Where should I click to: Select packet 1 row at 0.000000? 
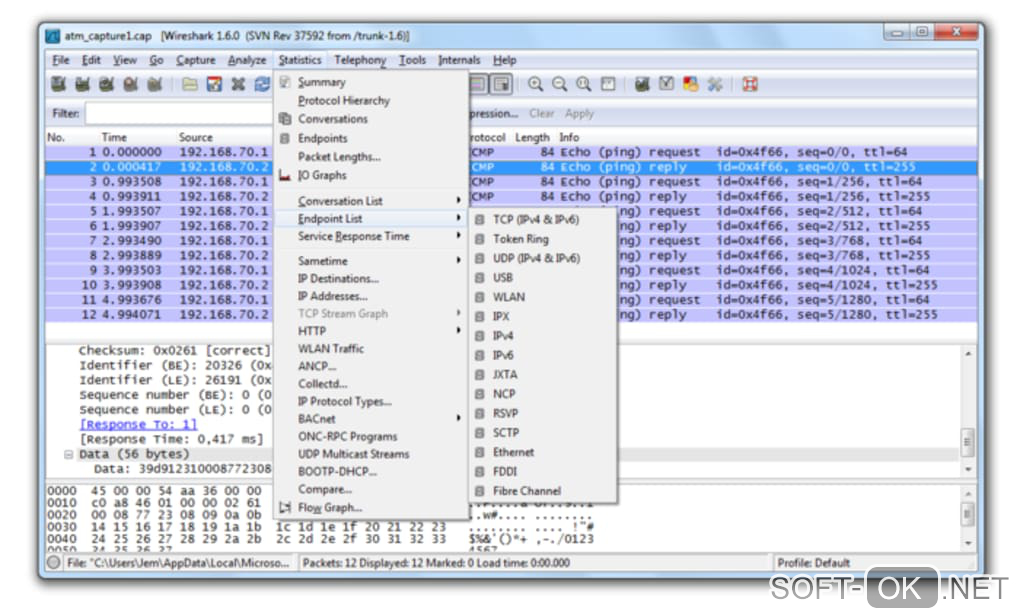[x=511, y=152]
